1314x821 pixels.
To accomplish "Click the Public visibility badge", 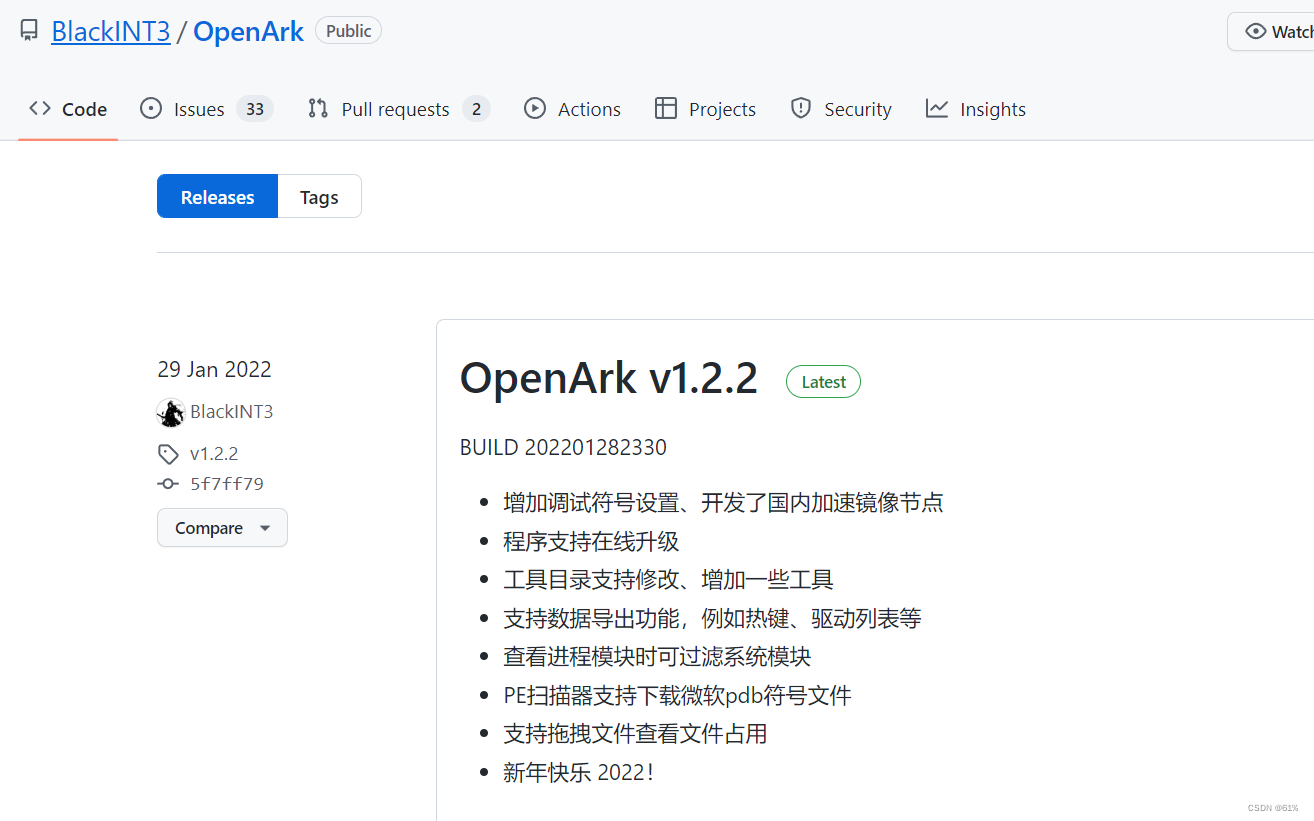I will click(x=348, y=31).
